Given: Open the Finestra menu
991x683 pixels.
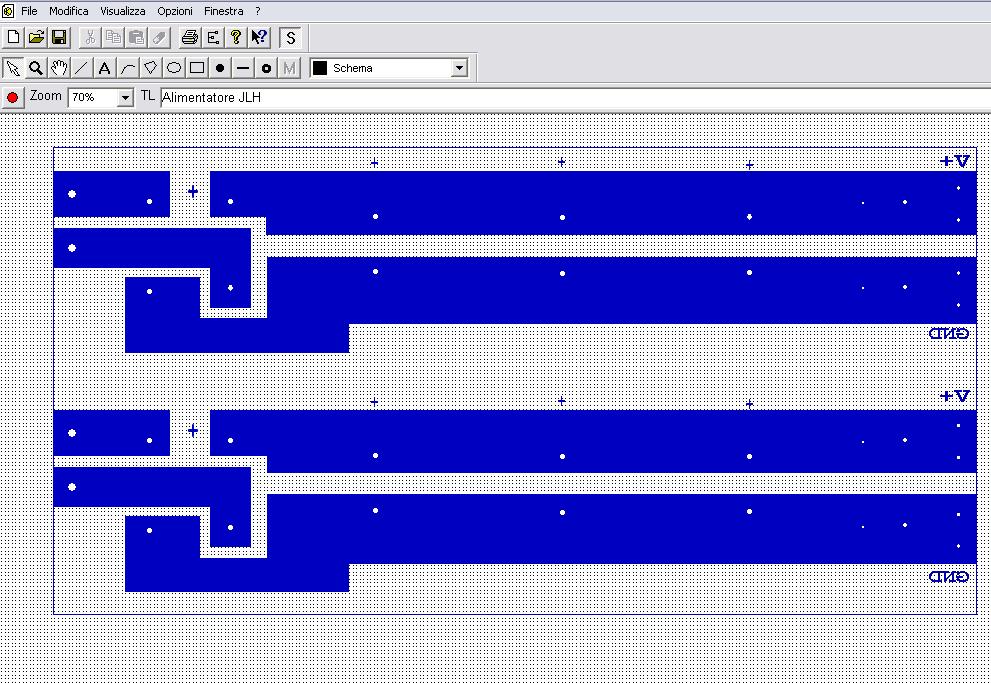Looking at the screenshot, I should (x=224, y=11).
